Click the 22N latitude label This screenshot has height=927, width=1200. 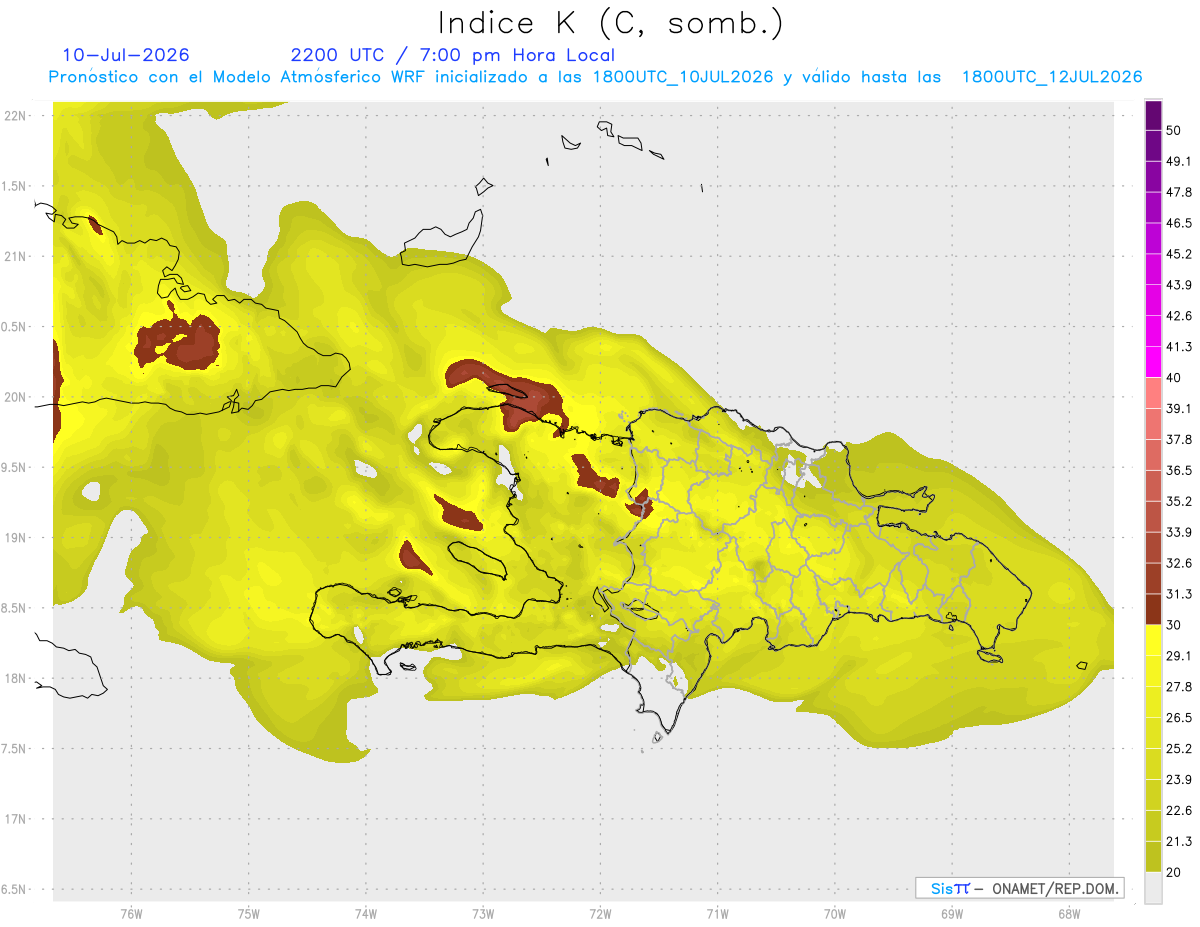pos(16,115)
